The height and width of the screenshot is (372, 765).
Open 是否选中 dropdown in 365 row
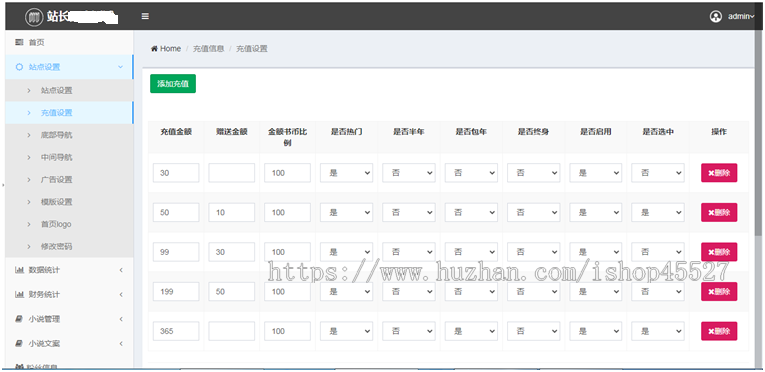658,331
